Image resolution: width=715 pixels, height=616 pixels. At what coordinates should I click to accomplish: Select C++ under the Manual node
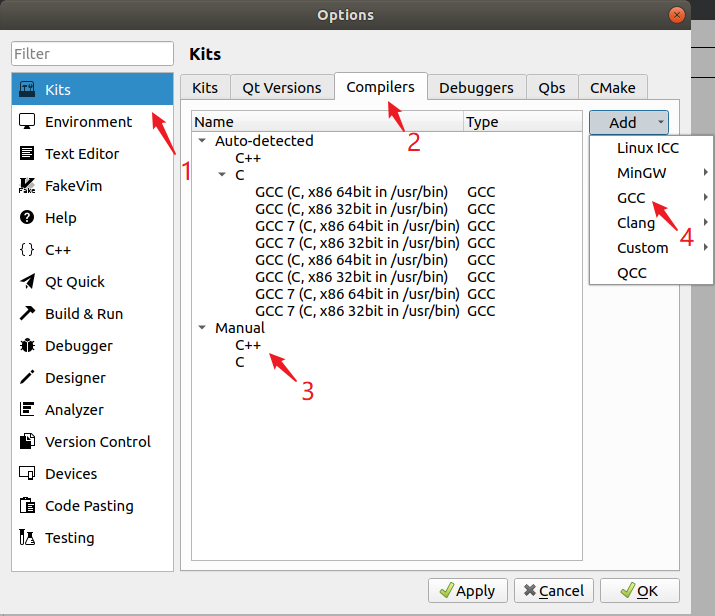coord(248,345)
